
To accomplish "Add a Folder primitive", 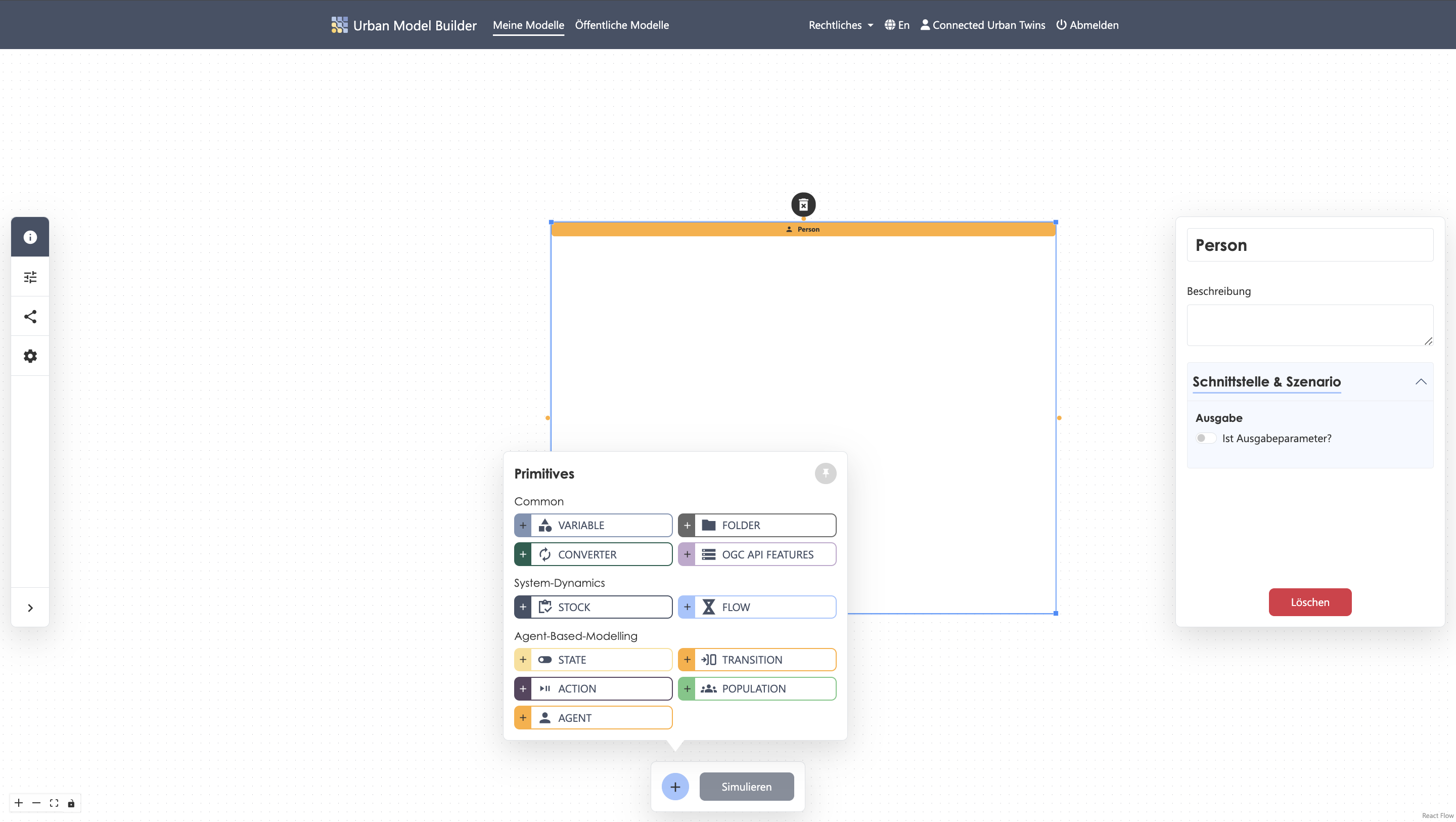I will click(757, 525).
